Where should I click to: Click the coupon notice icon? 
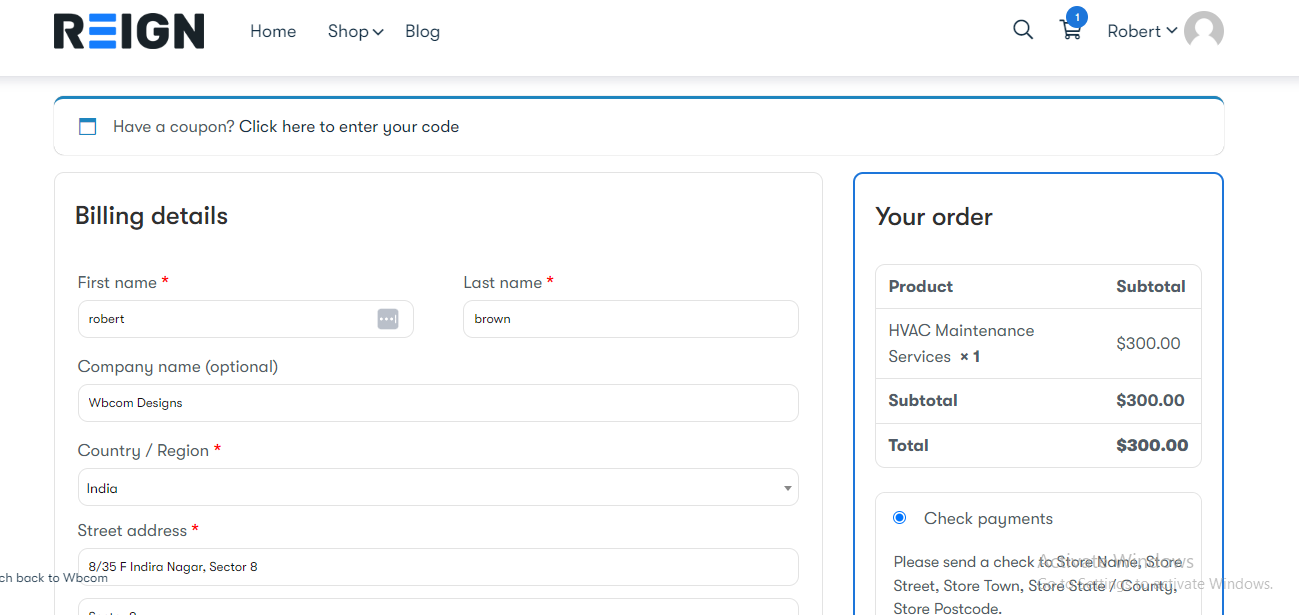tap(88, 127)
